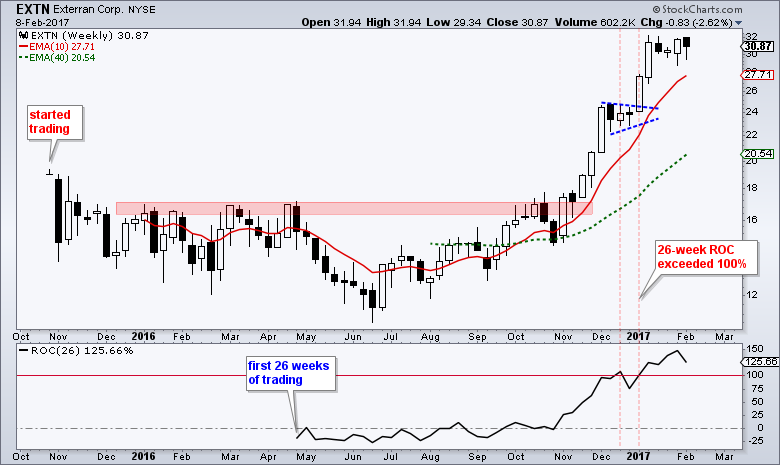Click the 12 price level on right axis
The width and height of the screenshot is (780, 465).
[751, 294]
